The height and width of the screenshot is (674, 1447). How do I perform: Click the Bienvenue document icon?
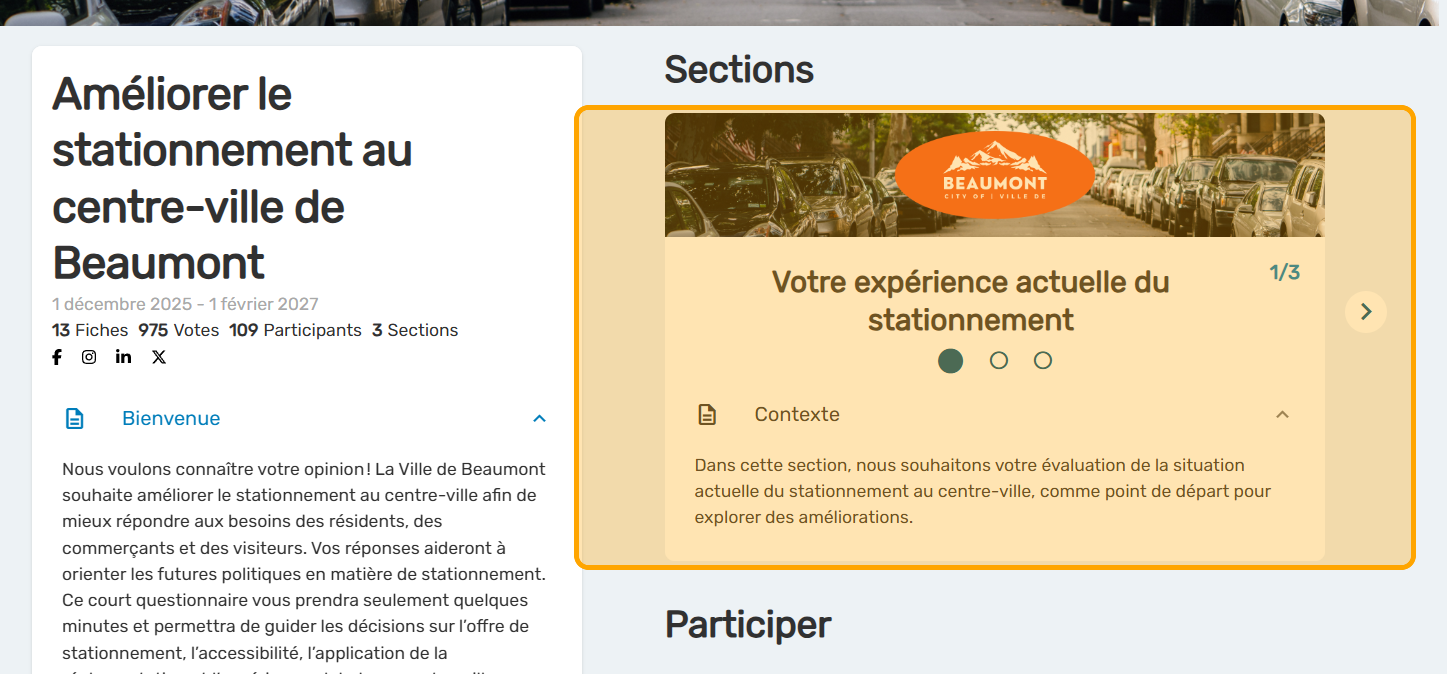(x=75, y=418)
